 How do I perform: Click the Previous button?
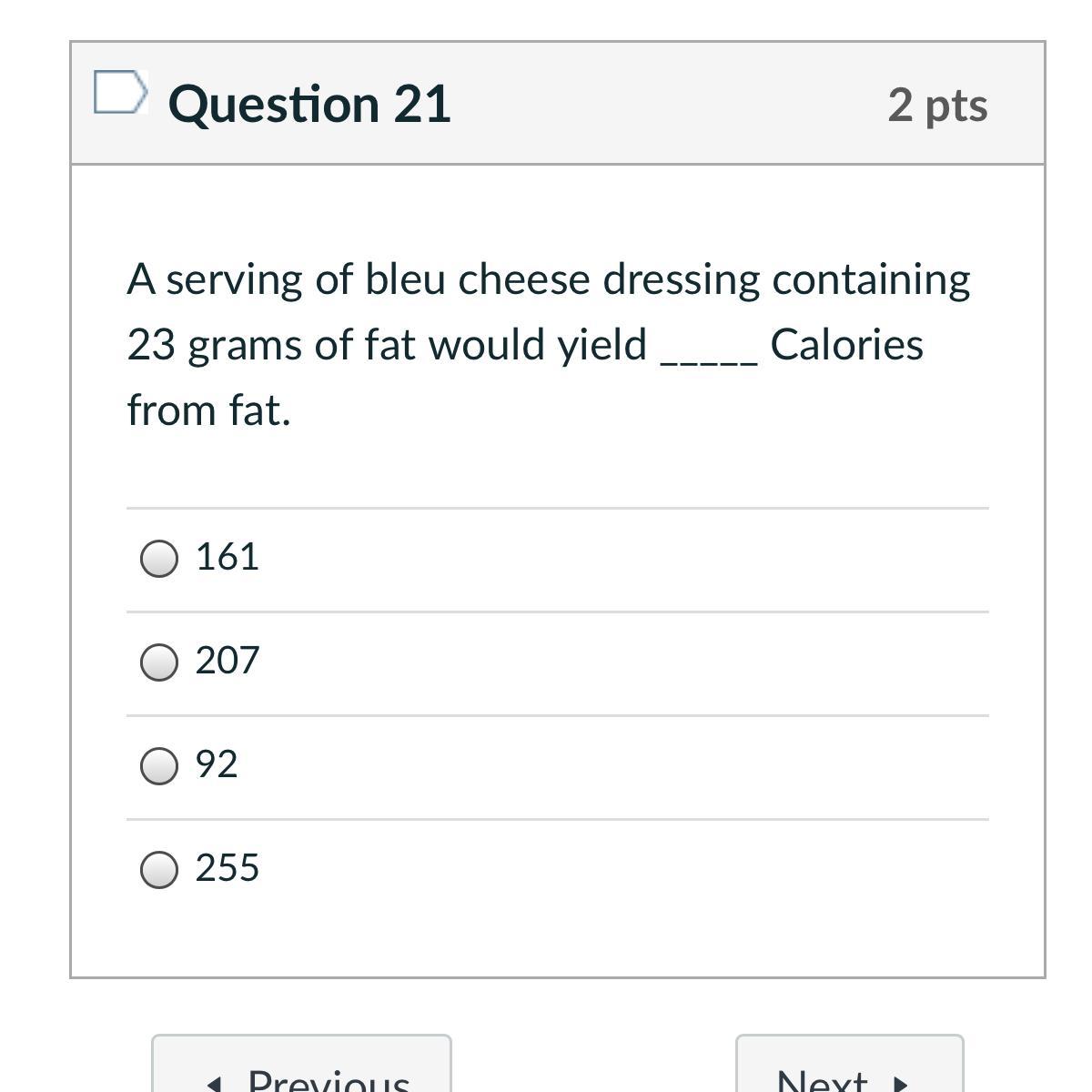click(x=301, y=1074)
